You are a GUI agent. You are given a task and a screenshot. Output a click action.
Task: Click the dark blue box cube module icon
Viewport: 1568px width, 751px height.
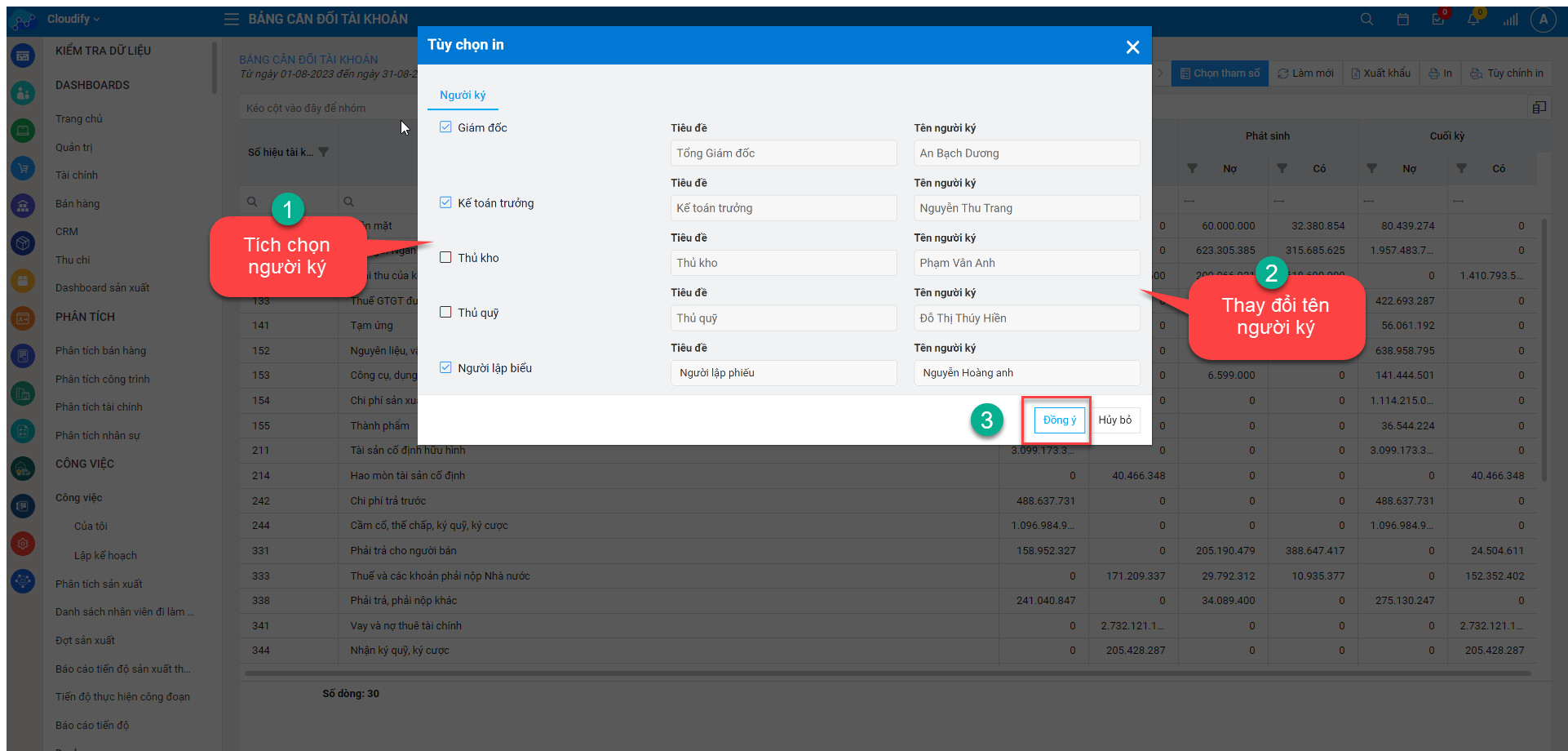pos(23,243)
